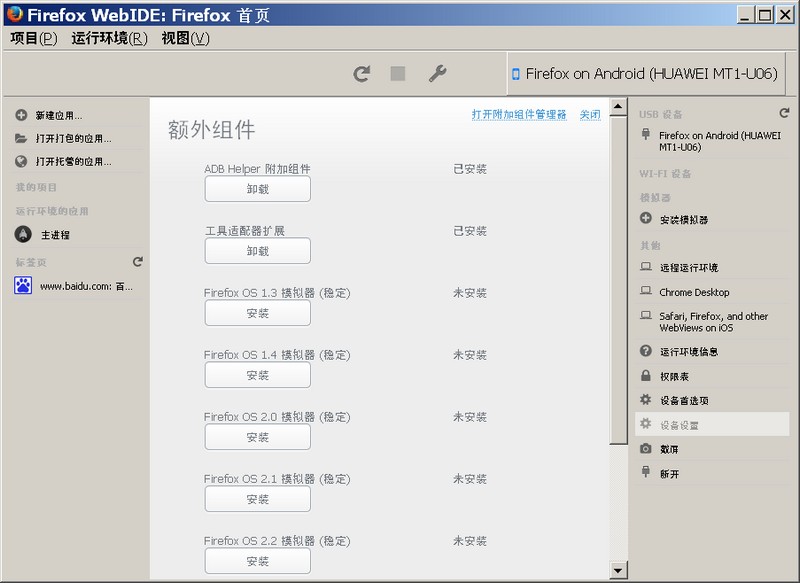Screen dimensions: 800x583
Task: Click the 远程运行环境 label
Action: 689,268
